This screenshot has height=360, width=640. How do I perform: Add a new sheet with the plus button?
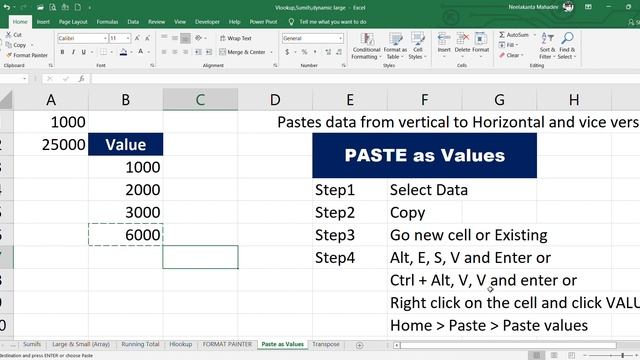click(359, 345)
